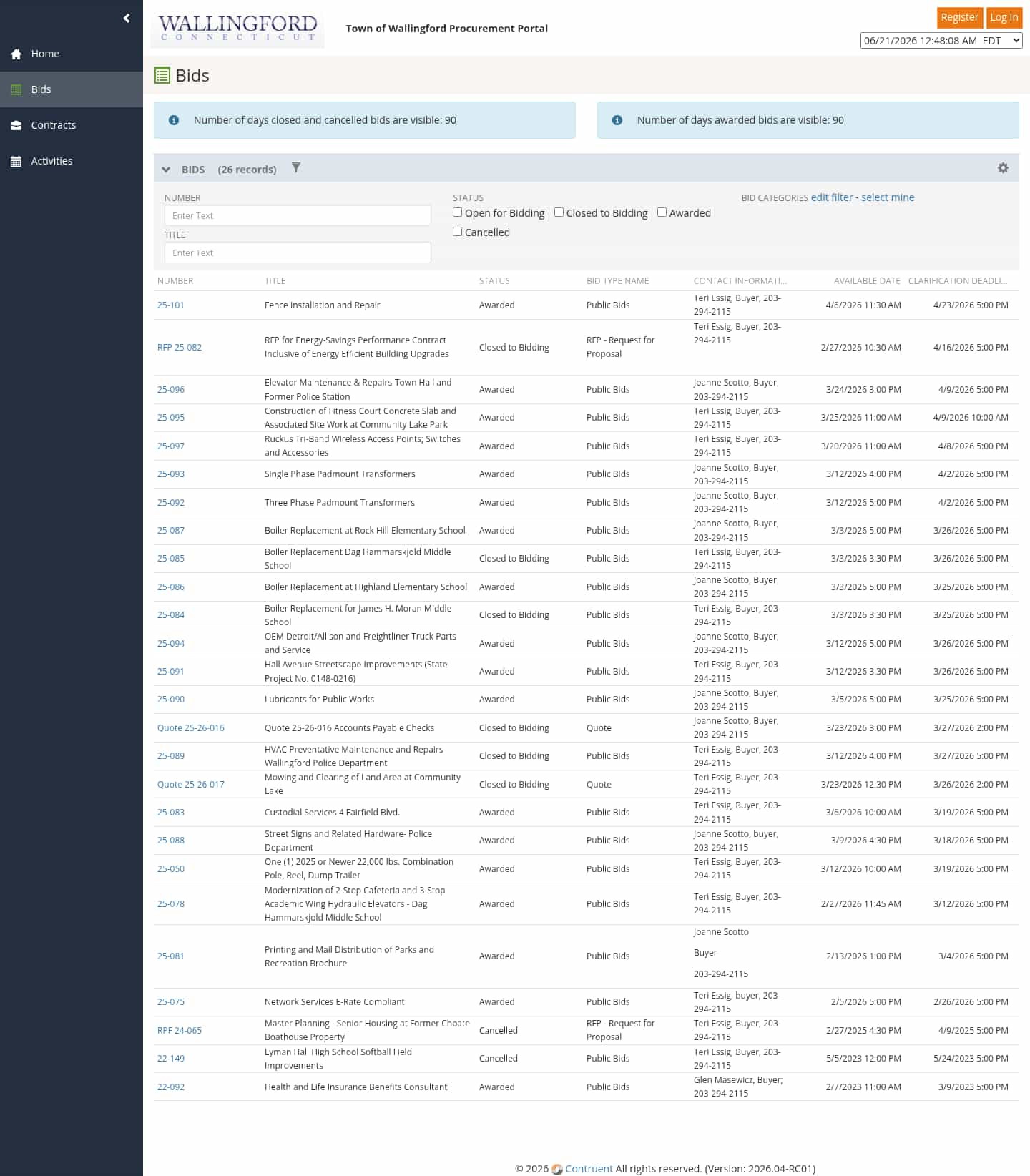1030x1176 pixels.
Task: Click the Title filter text field
Action: 298,253
